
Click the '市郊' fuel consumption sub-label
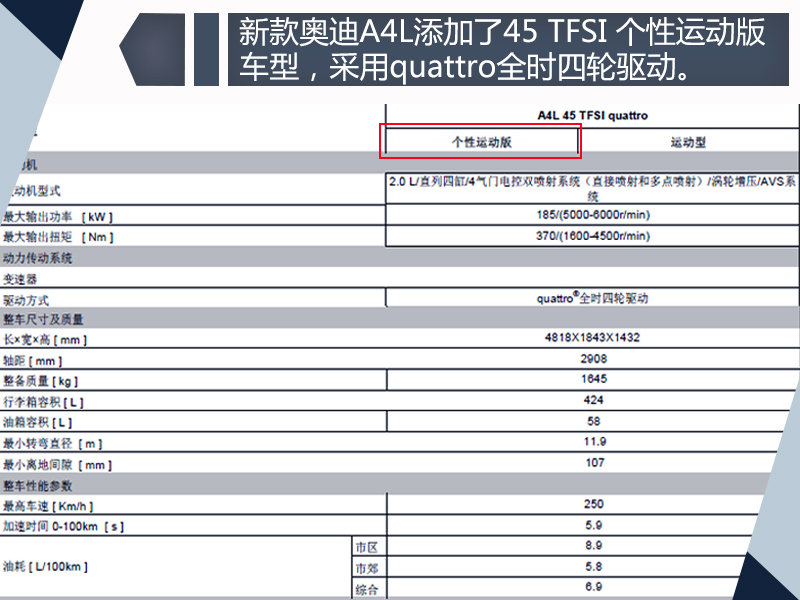(x=366, y=568)
